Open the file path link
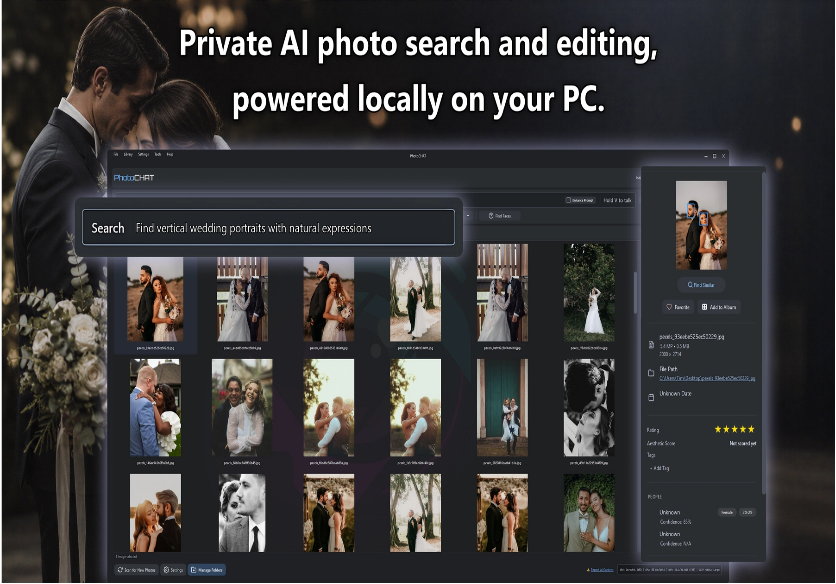 (x=707, y=379)
